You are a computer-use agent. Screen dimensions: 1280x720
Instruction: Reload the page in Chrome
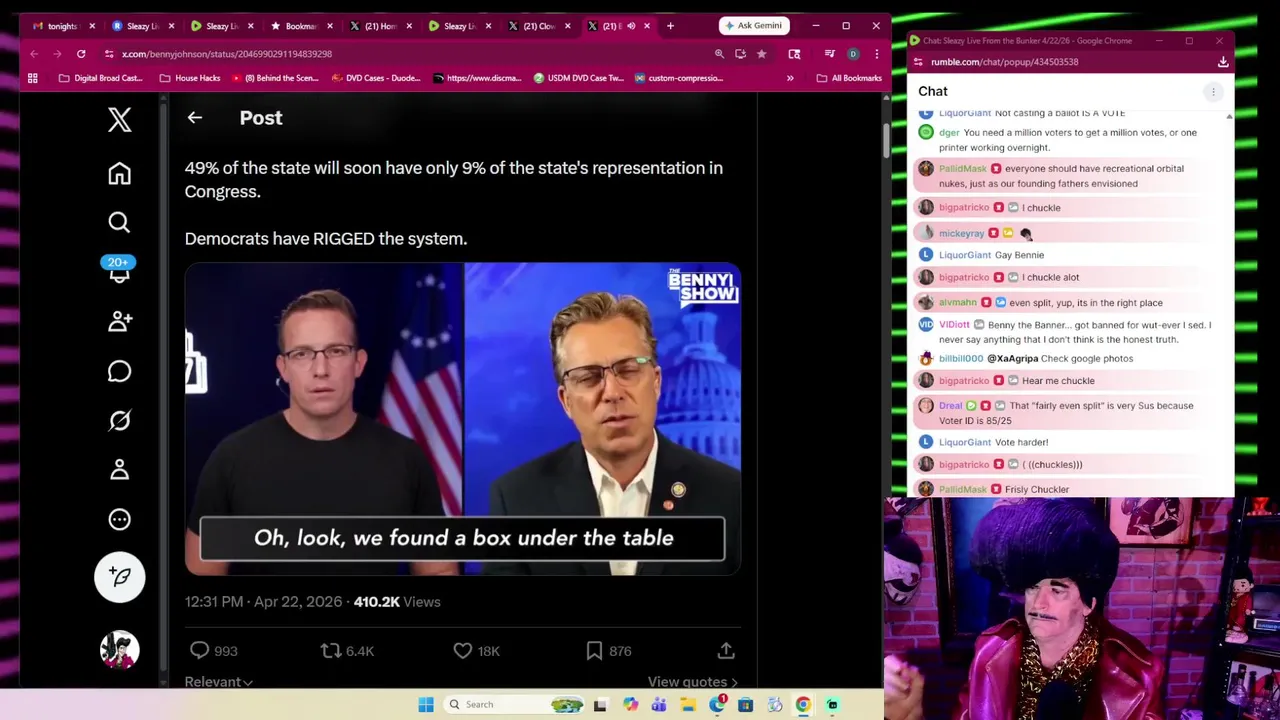81,54
